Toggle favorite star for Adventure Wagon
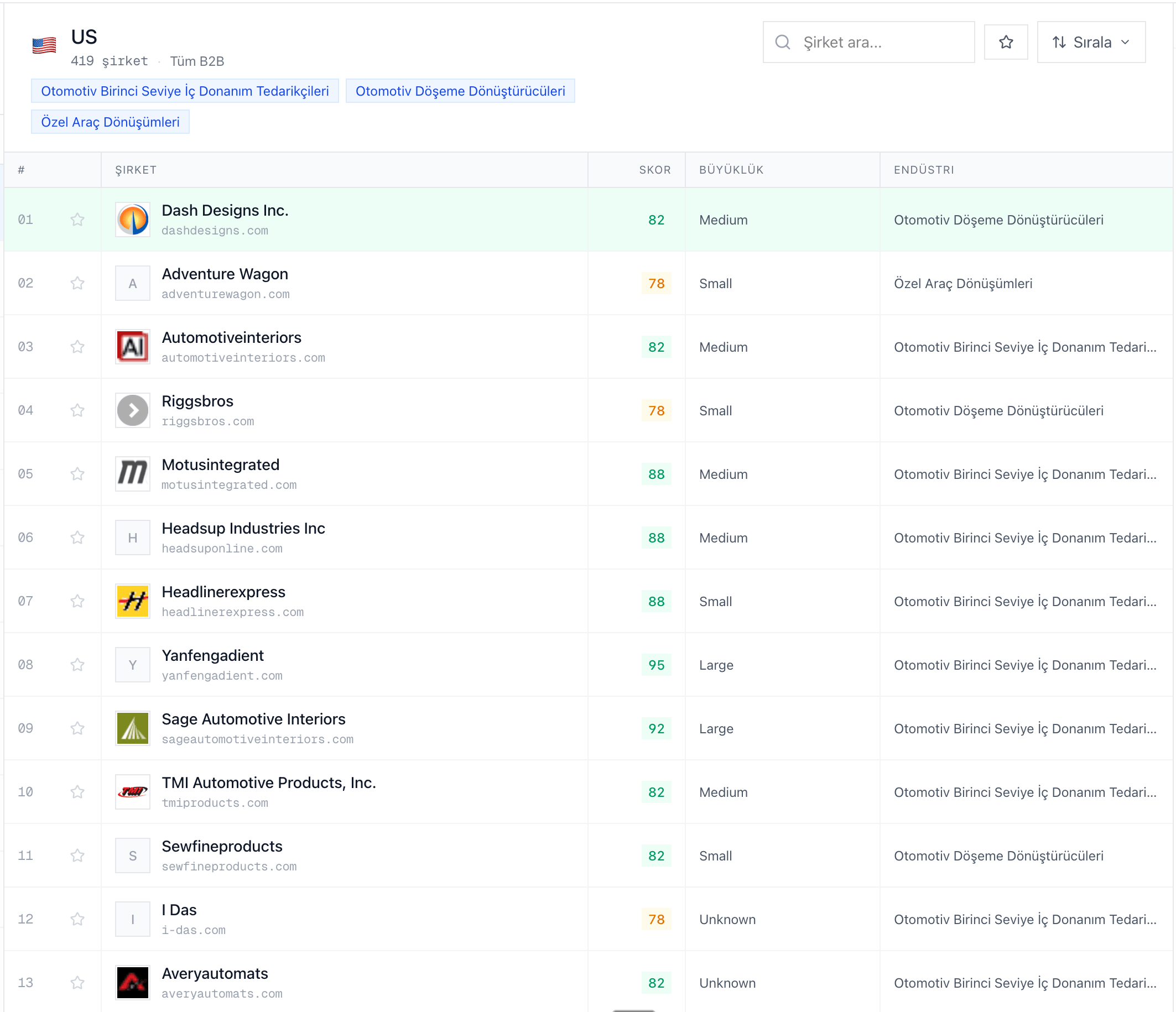 click(78, 283)
